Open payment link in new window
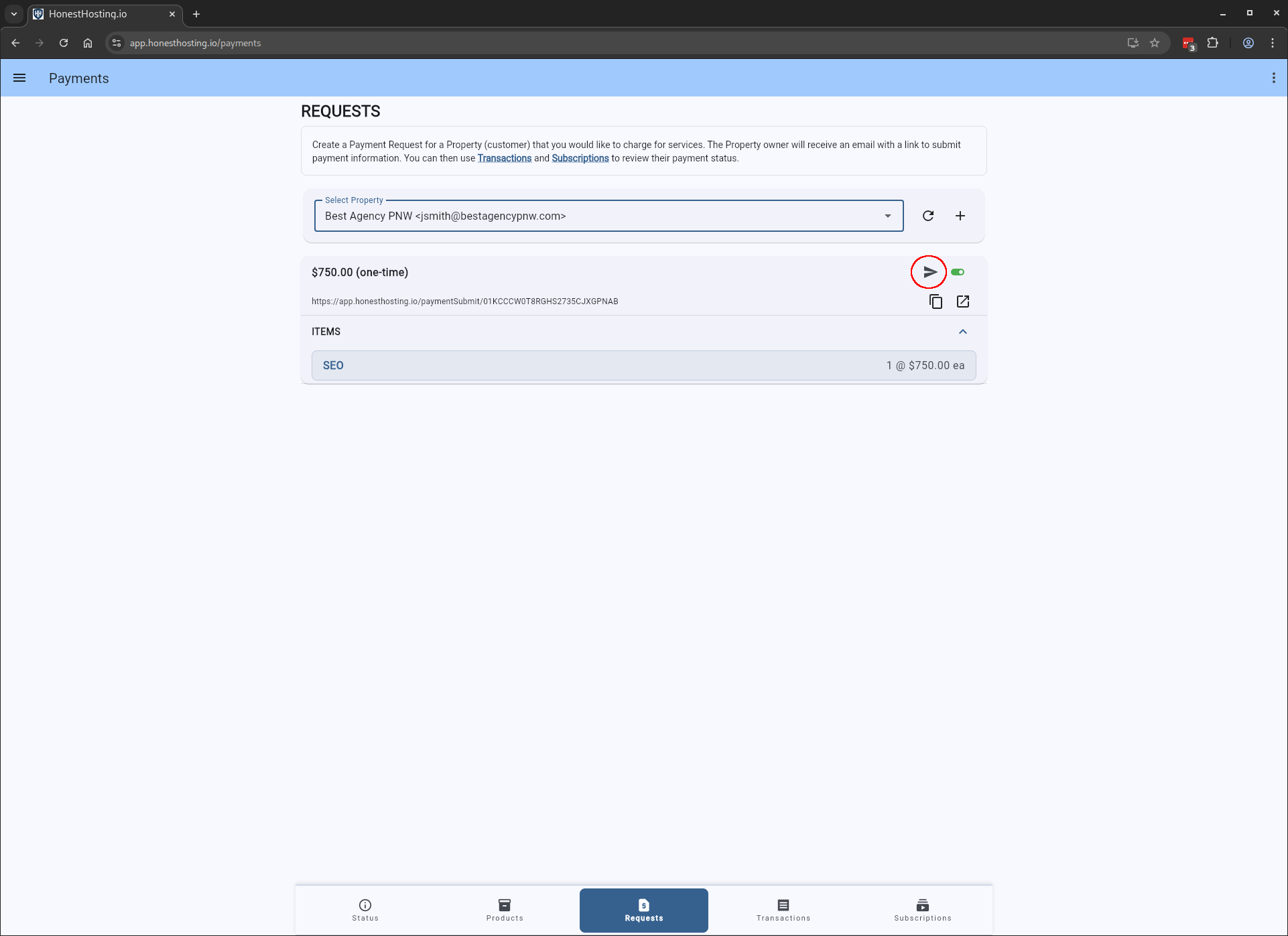Screen dimensions: 1288x936 [963, 302]
